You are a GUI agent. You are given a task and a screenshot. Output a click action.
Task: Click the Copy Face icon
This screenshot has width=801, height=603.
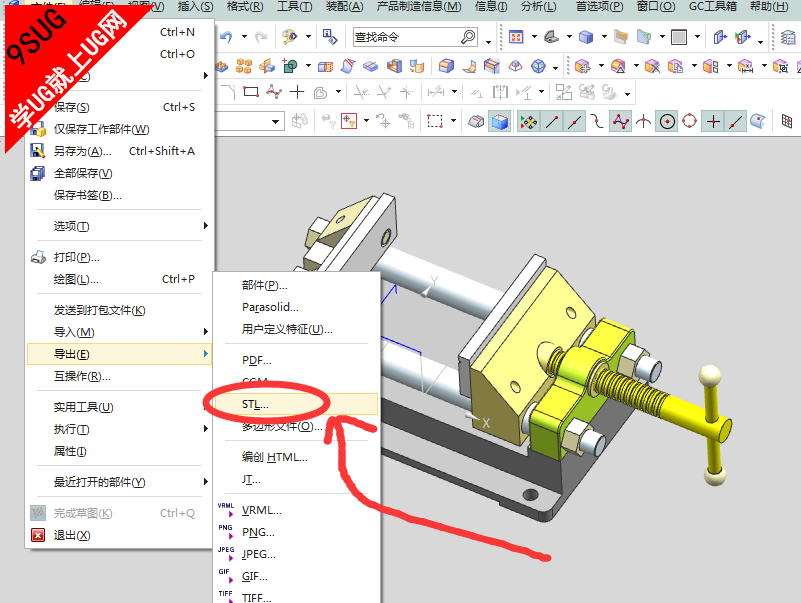tap(675, 66)
